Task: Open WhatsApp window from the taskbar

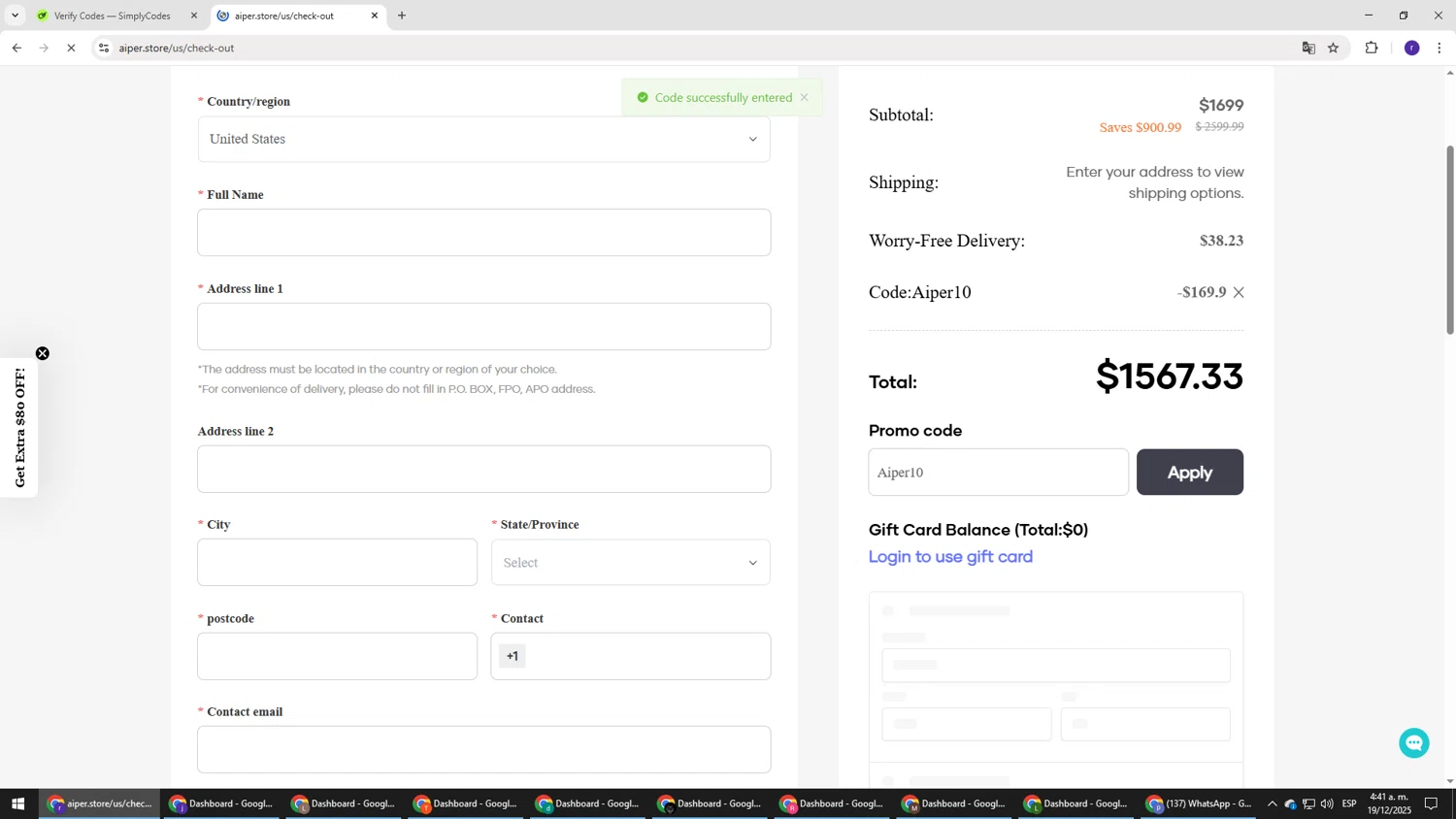Action: (x=1200, y=803)
